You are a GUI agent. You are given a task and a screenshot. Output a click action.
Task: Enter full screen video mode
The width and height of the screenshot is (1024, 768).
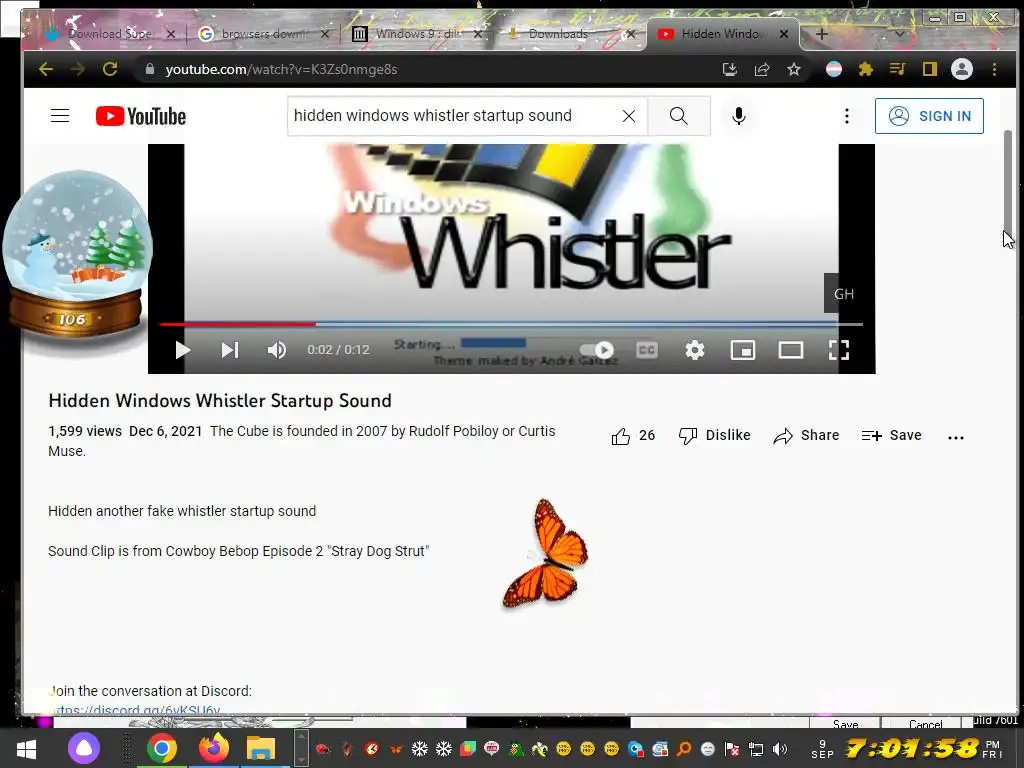click(839, 350)
